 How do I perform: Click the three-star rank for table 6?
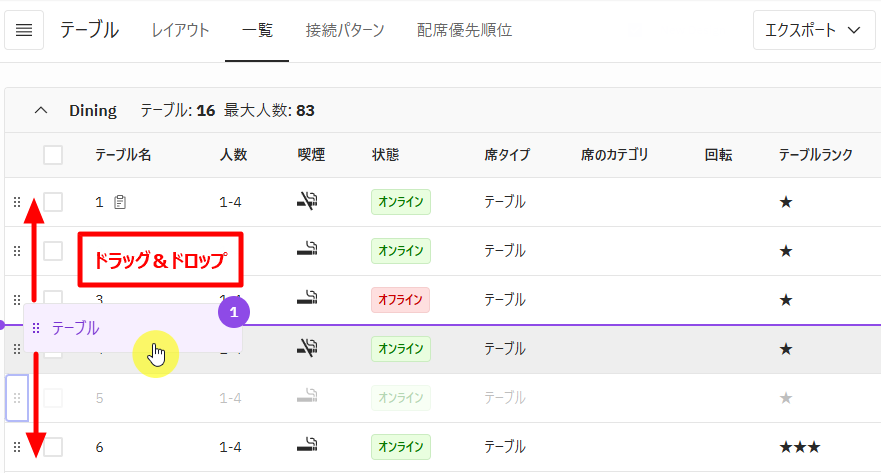click(x=800, y=447)
